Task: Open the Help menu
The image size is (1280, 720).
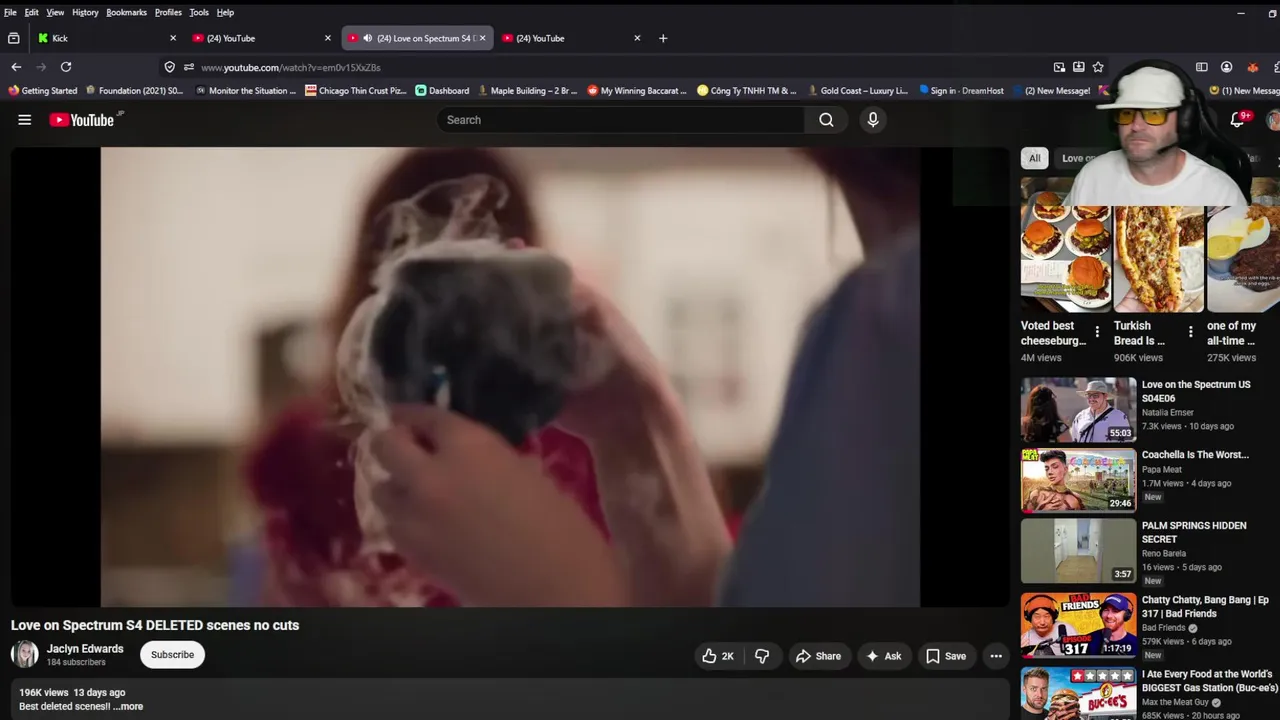Action: click(225, 12)
